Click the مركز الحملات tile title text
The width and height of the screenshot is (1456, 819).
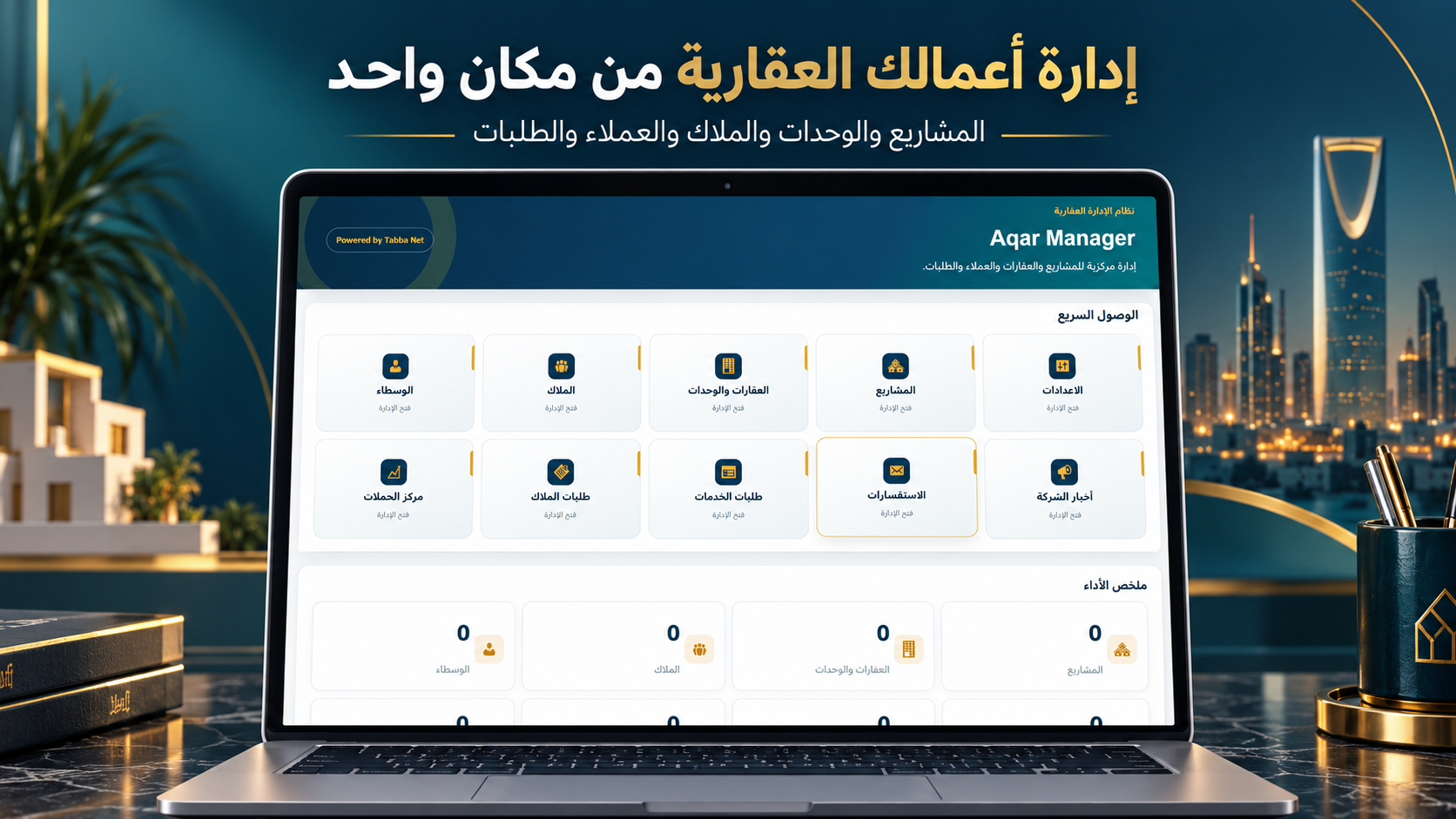coord(393,497)
